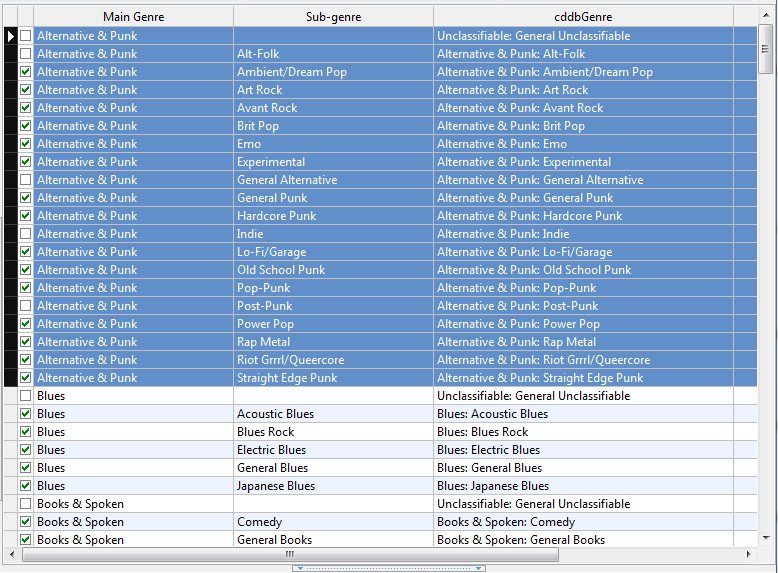
Task: Toggle the Brit Pop row checkbox
Action: [x=26, y=126]
